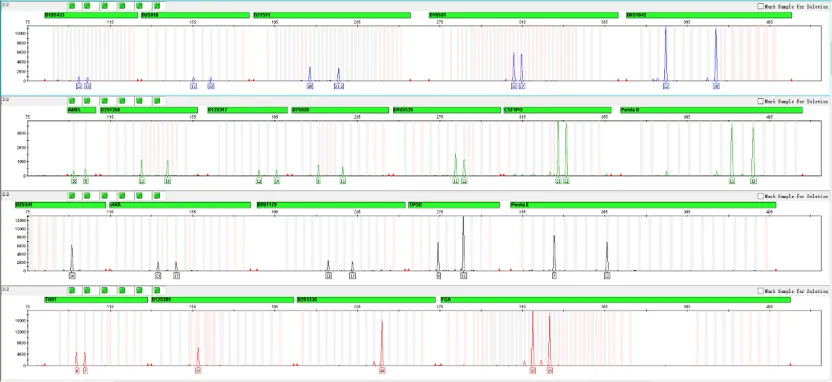Check third green quality flag in TH01 panel
Image resolution: width=832 pixels, height=382 pixels.
[105, 290]
